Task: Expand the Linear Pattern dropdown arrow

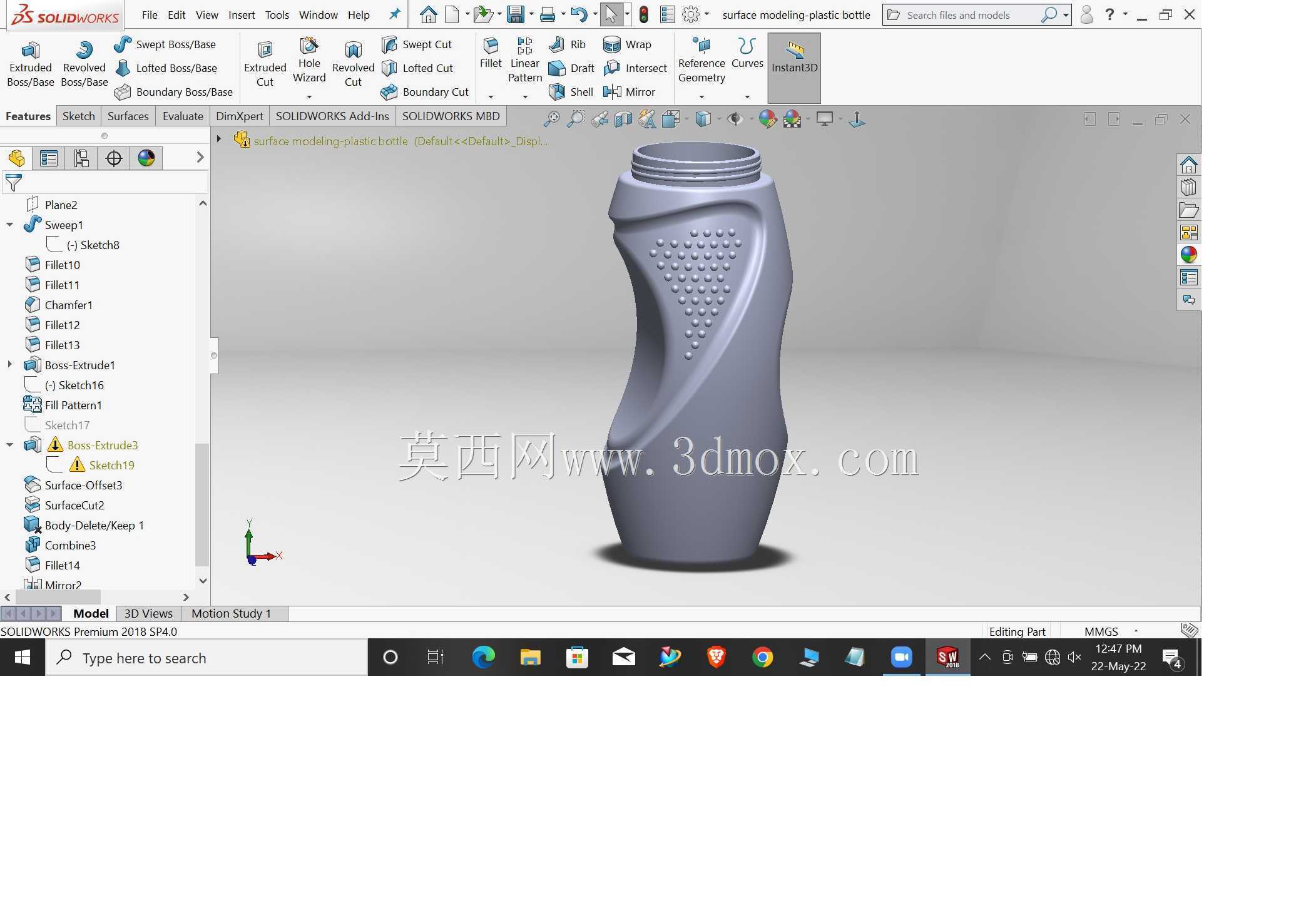Action: point(525,97)
